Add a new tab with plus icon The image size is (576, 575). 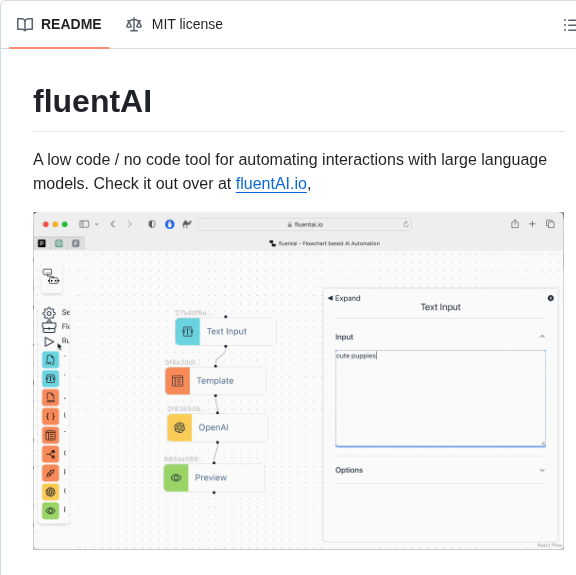[x=532, y=224]
